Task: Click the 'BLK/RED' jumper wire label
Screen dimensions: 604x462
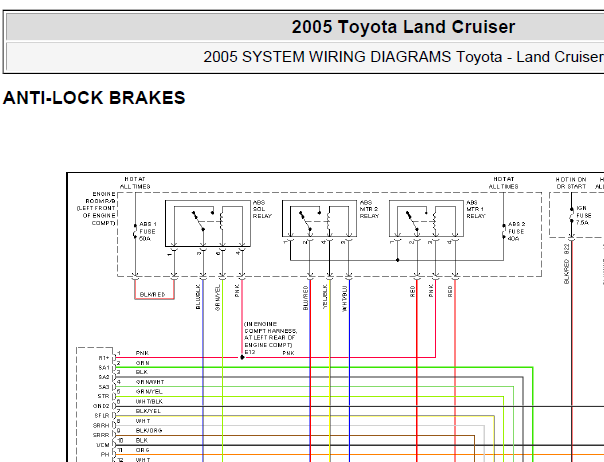Action: point(153,294)
